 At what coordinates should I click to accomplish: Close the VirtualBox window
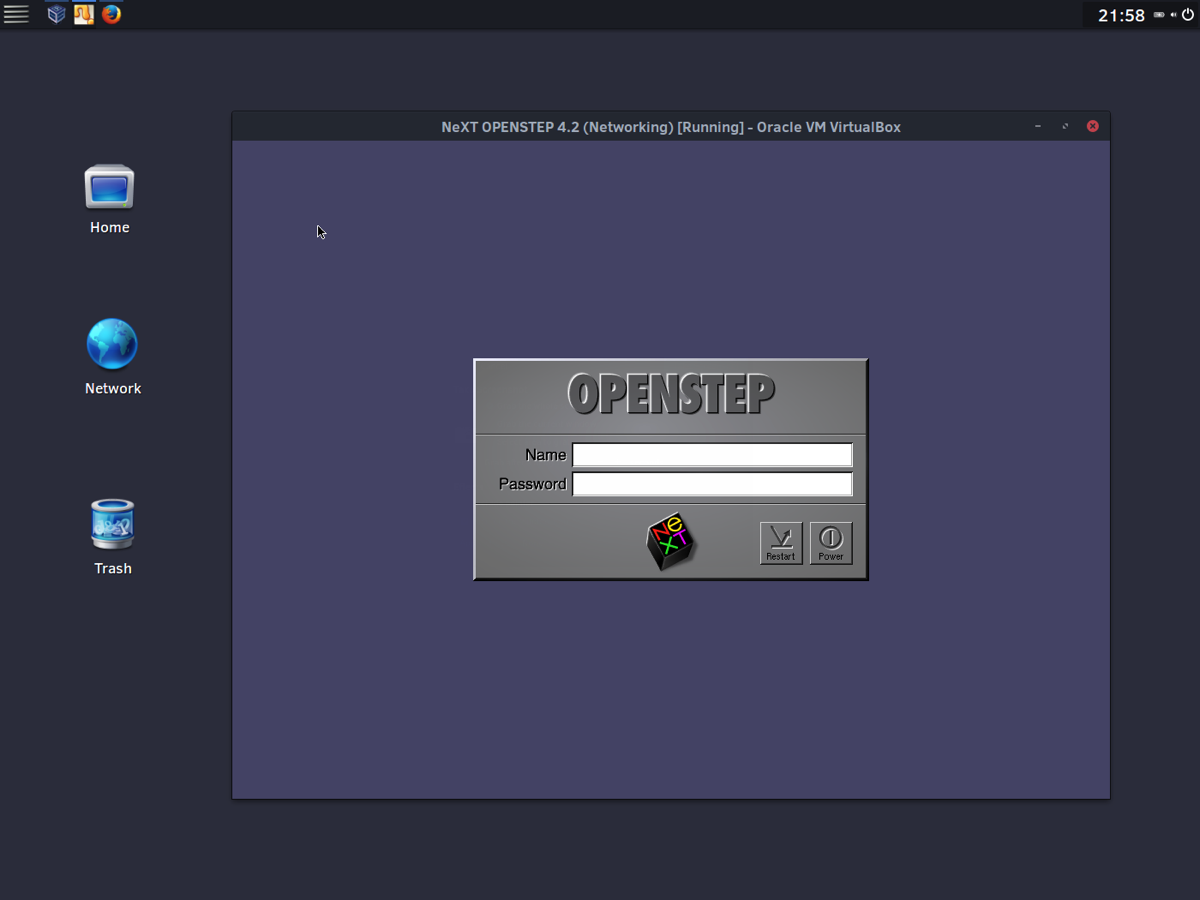1093,126
